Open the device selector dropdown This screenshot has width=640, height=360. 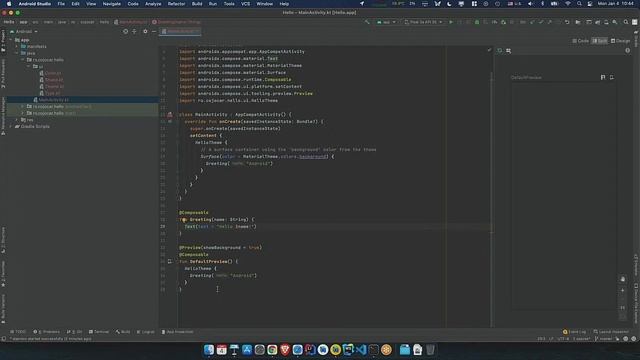point(423,22)
